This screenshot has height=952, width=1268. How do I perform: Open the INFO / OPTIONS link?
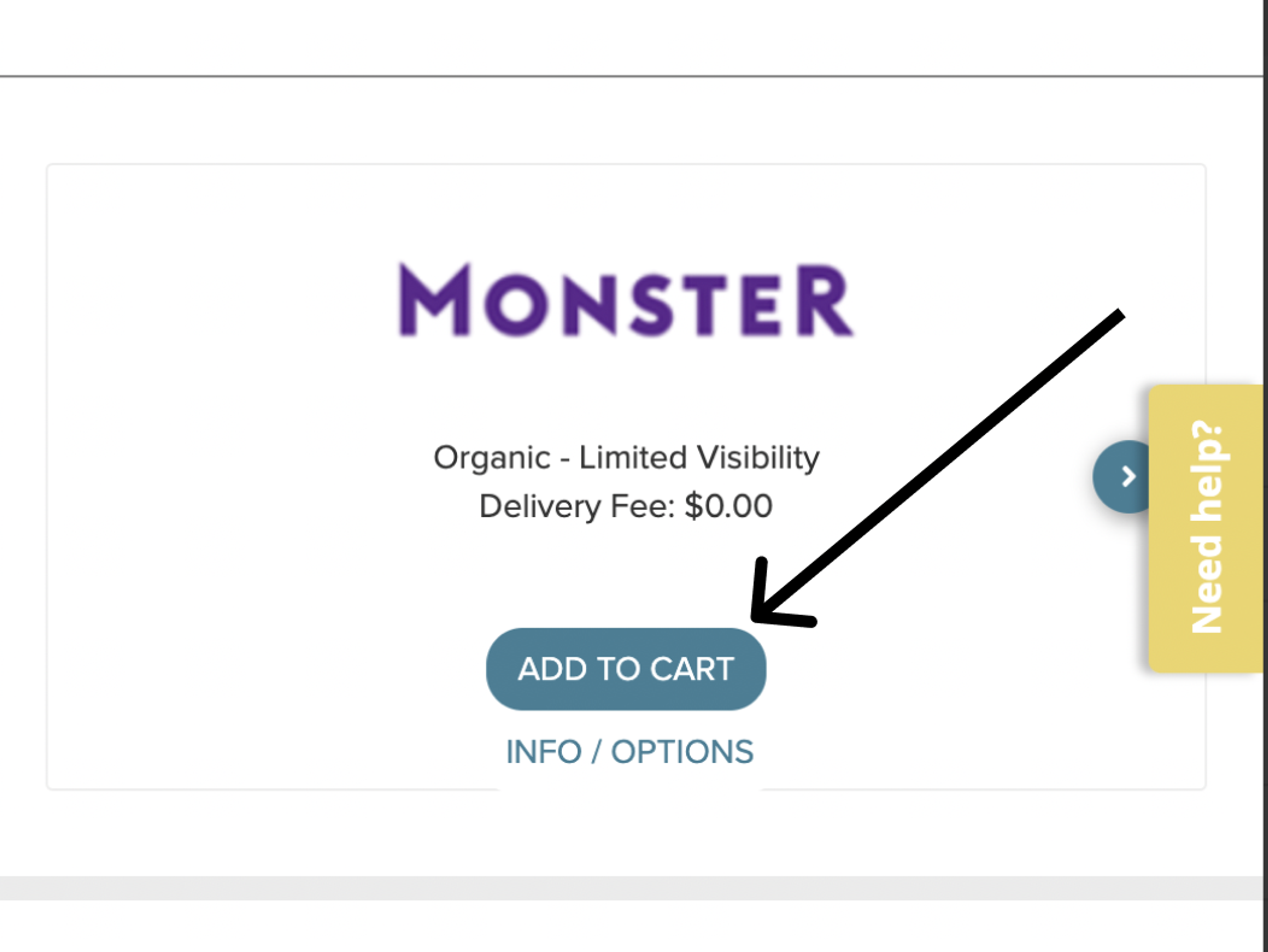[629, 751]
